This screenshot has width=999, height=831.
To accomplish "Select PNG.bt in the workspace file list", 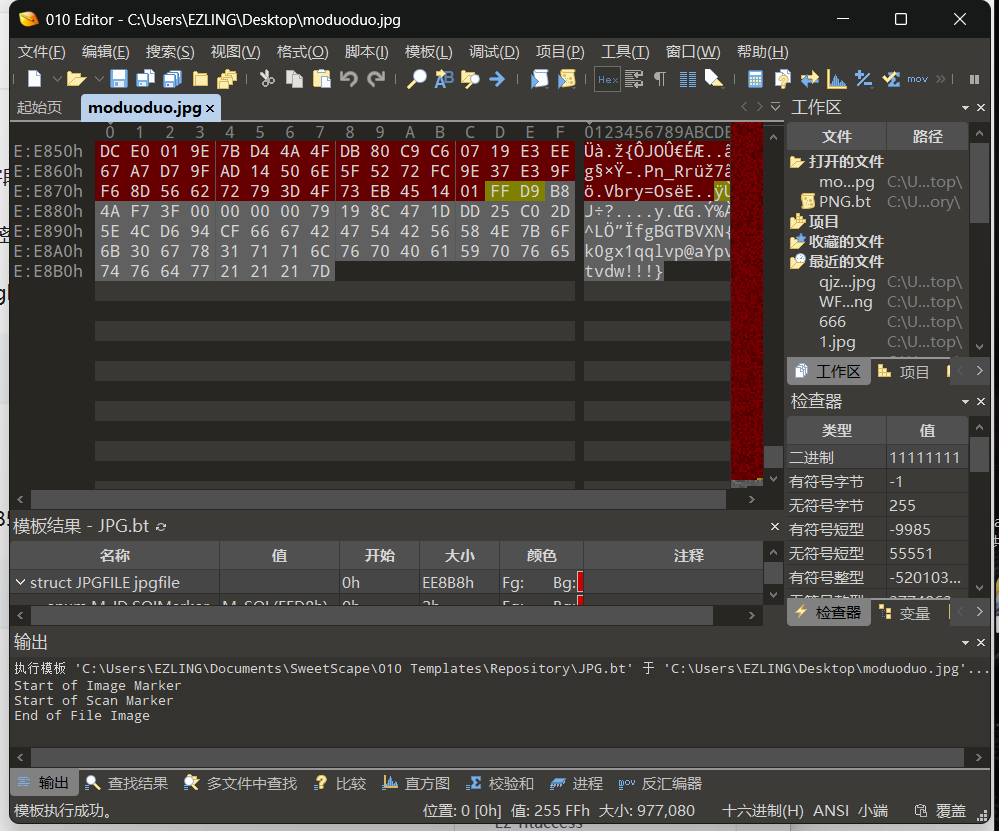I will [844, 202].
